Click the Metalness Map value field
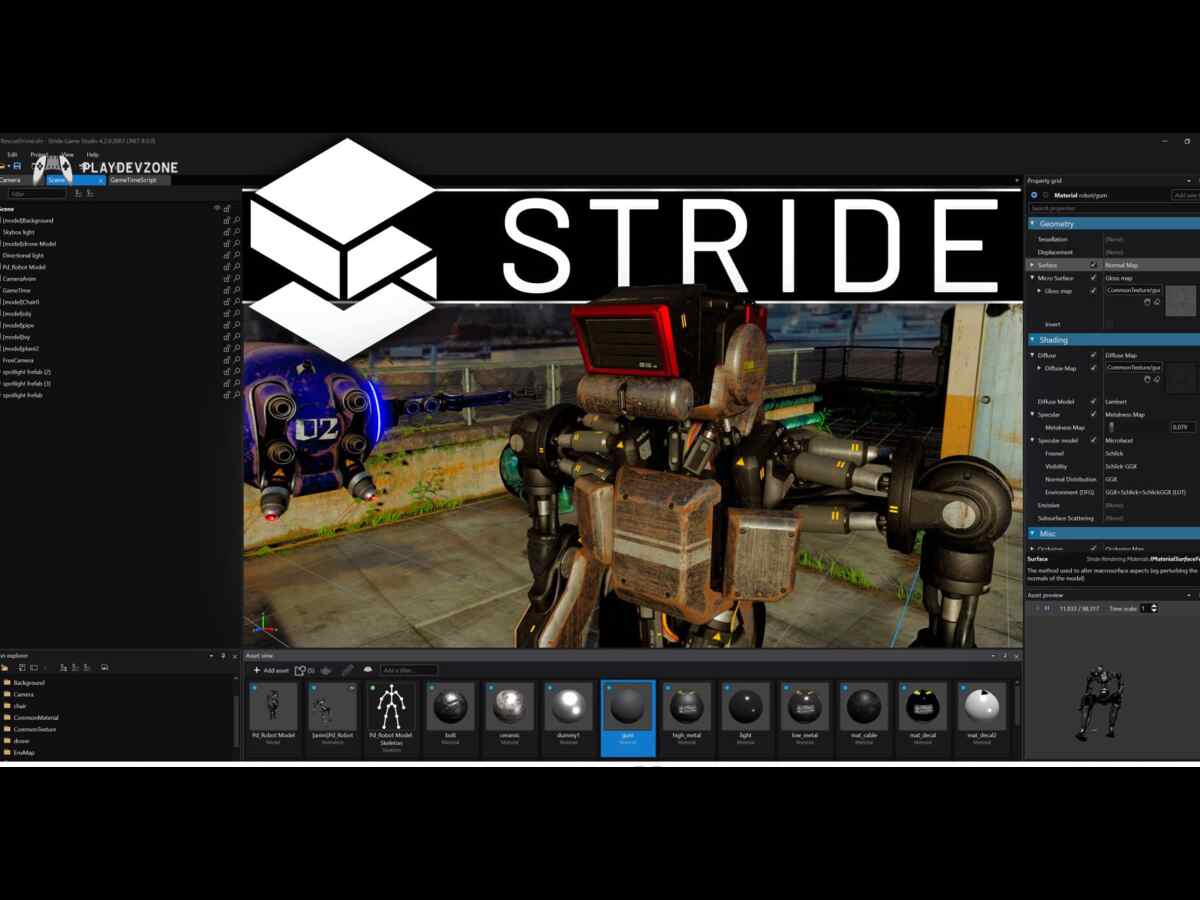The image size is (1200, 900). coord(1183,427)
